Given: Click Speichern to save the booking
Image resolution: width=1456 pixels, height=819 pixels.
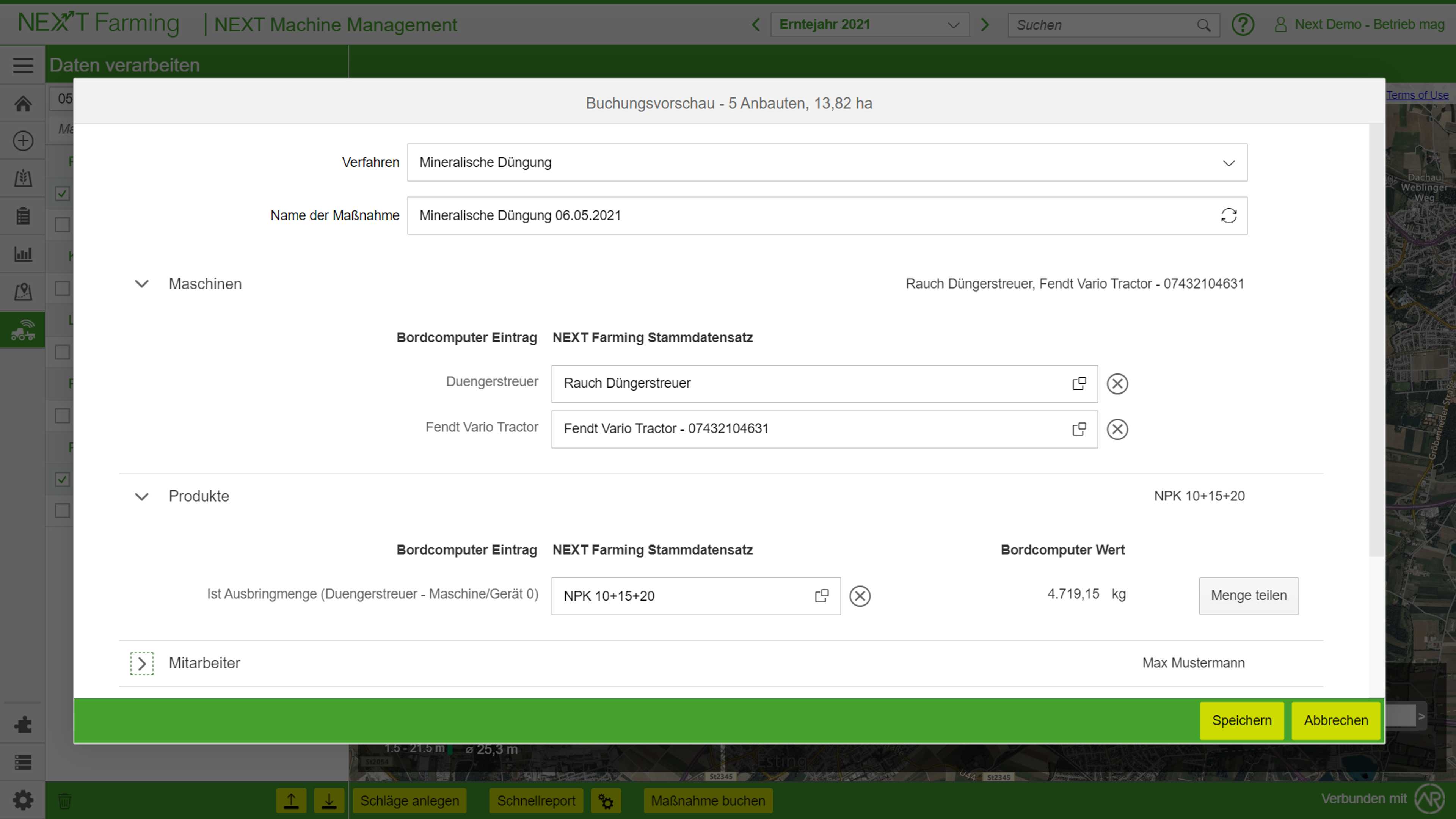Looking at the screenshot, I should tap(1242, 721).
